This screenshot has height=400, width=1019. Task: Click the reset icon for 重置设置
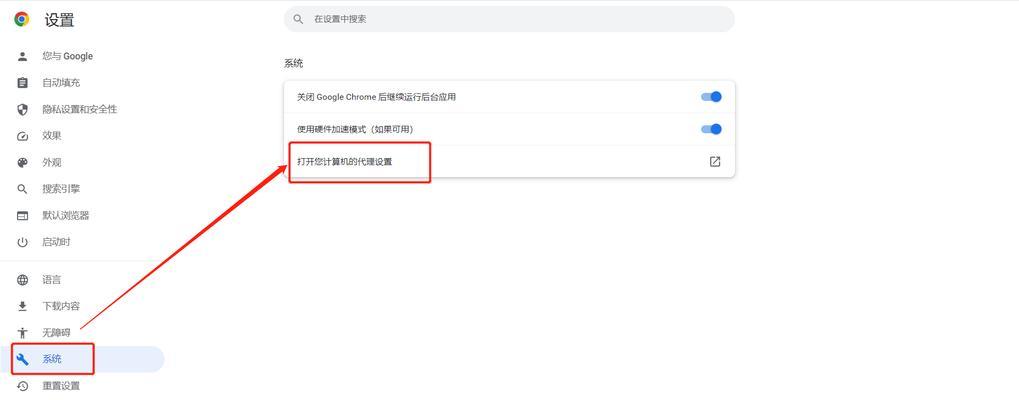pyautogui.click(x=23, y=386)
